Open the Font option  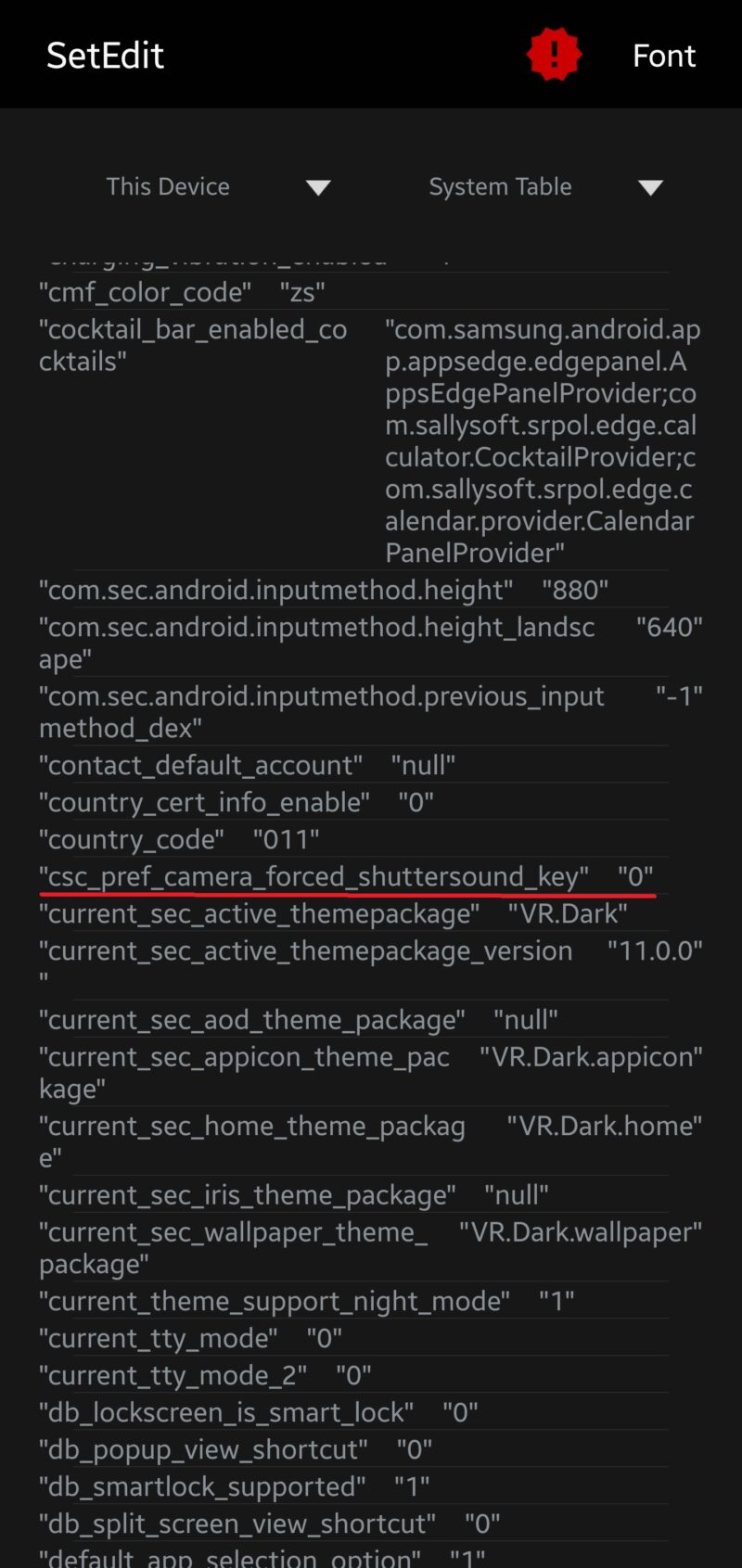coord(664,56)
